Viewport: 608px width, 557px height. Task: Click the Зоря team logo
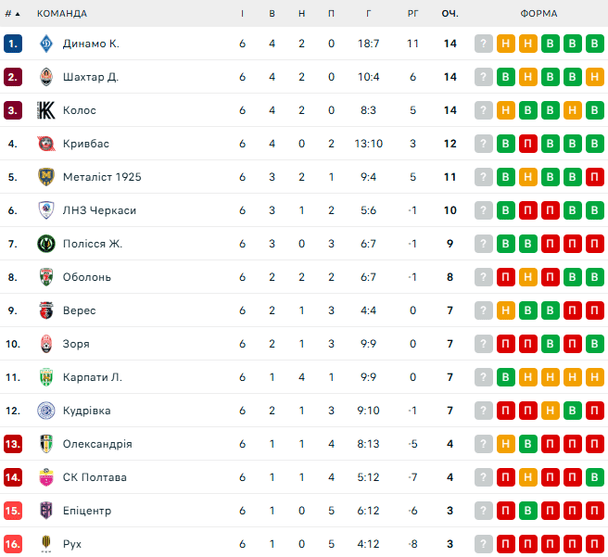click(45, 344)
